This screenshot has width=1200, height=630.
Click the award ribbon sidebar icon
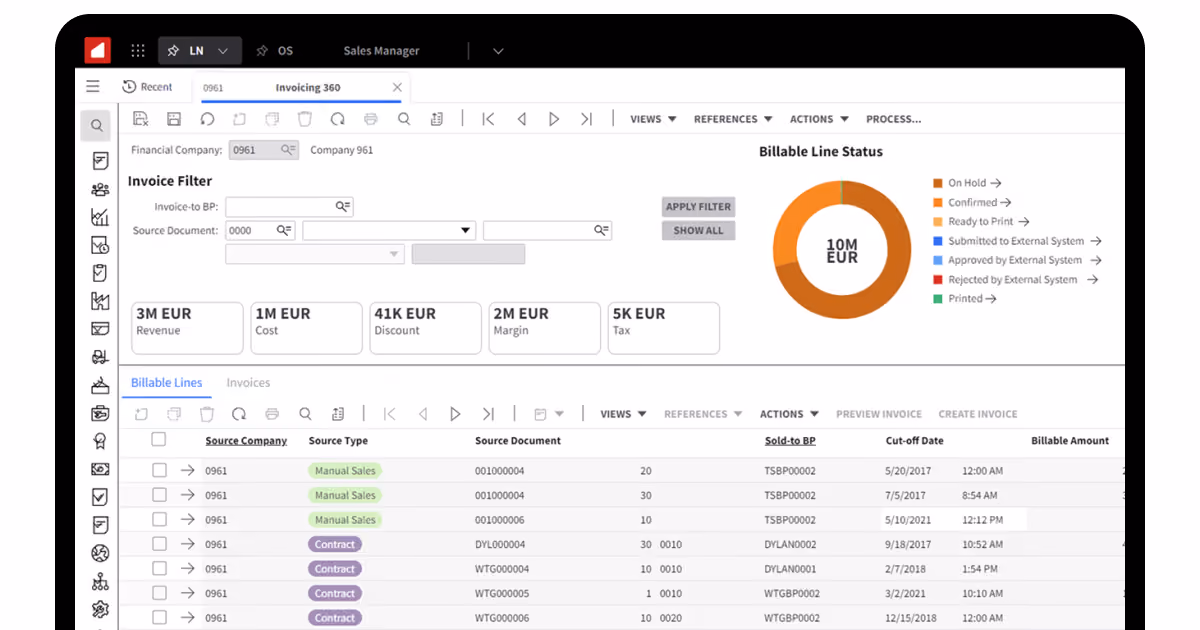[x=99, y=440]
